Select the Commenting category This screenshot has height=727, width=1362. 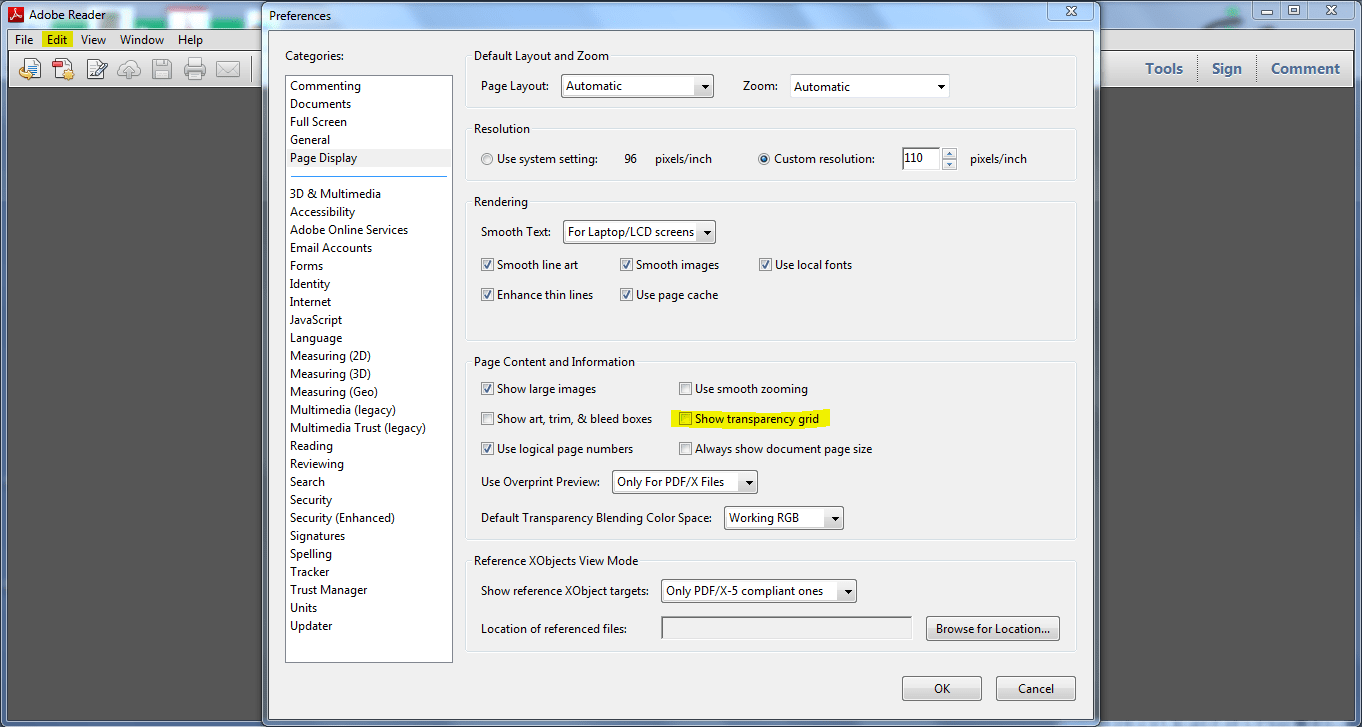point(325,86)
